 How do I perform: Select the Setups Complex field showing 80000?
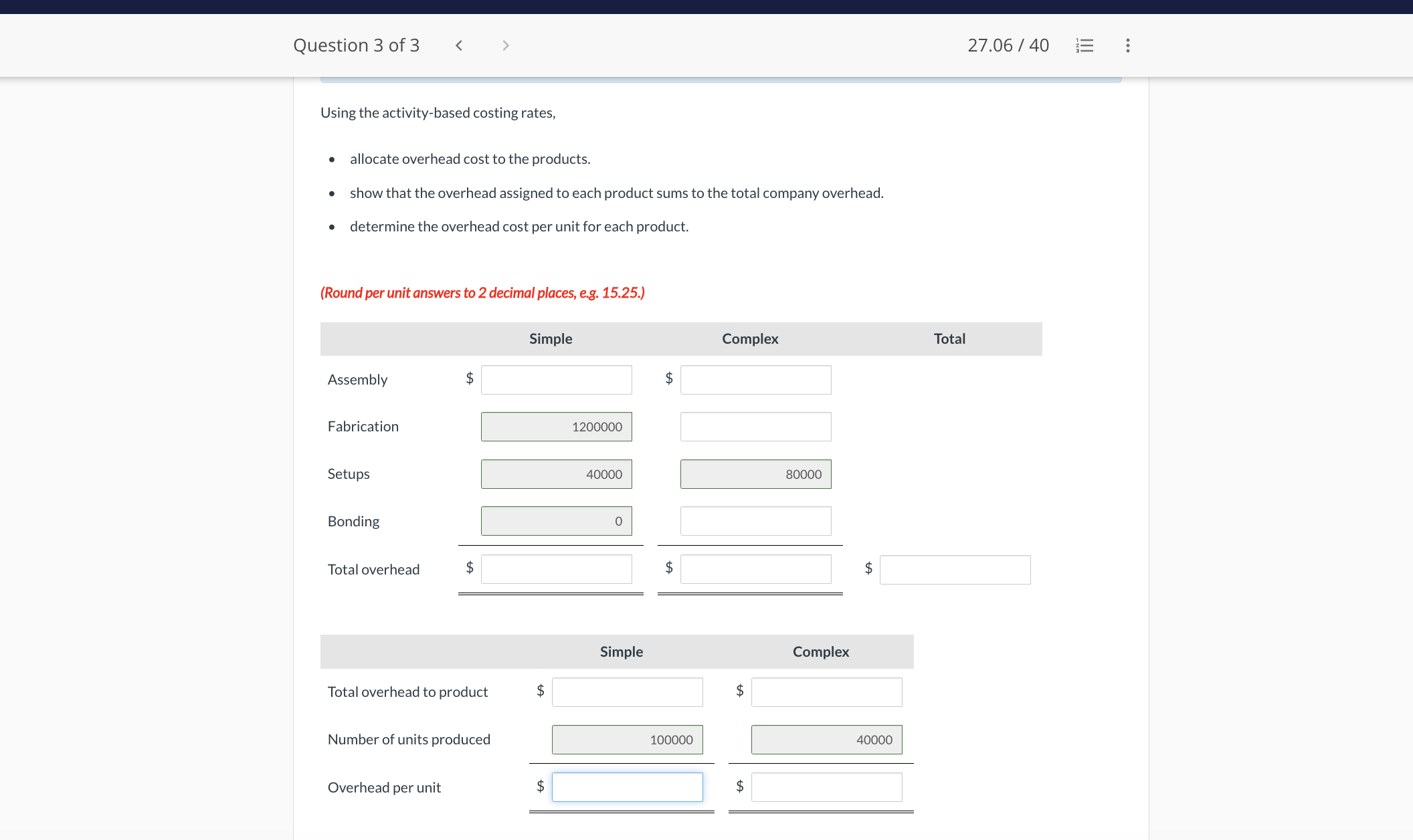755,474
